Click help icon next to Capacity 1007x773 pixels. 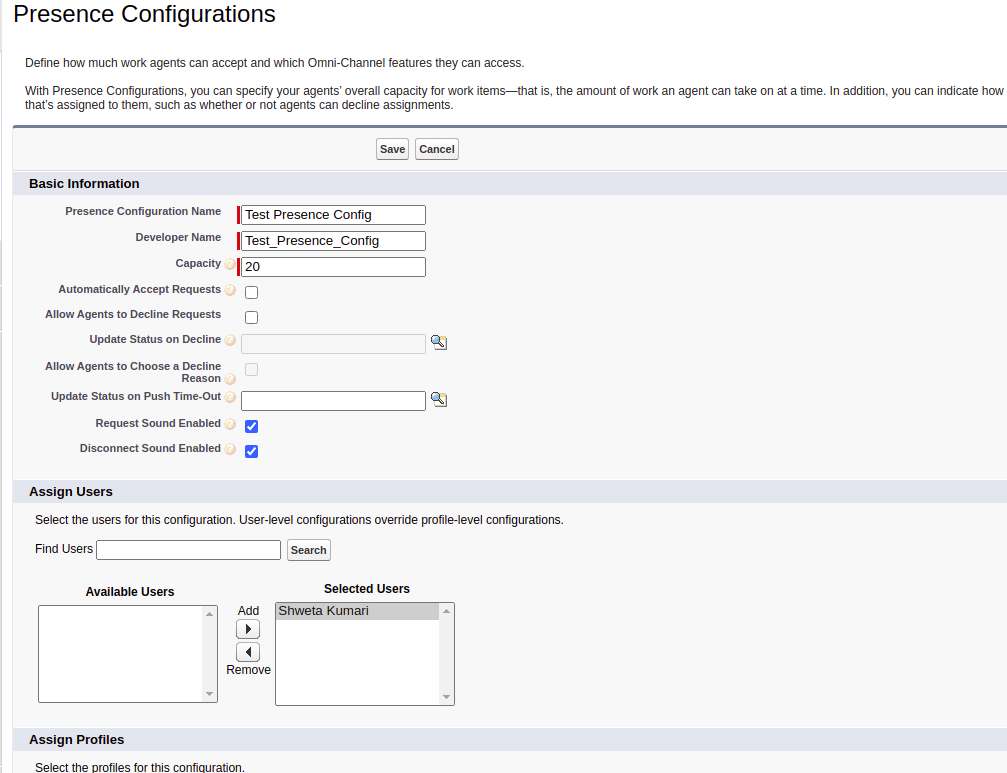coord(230,265)
